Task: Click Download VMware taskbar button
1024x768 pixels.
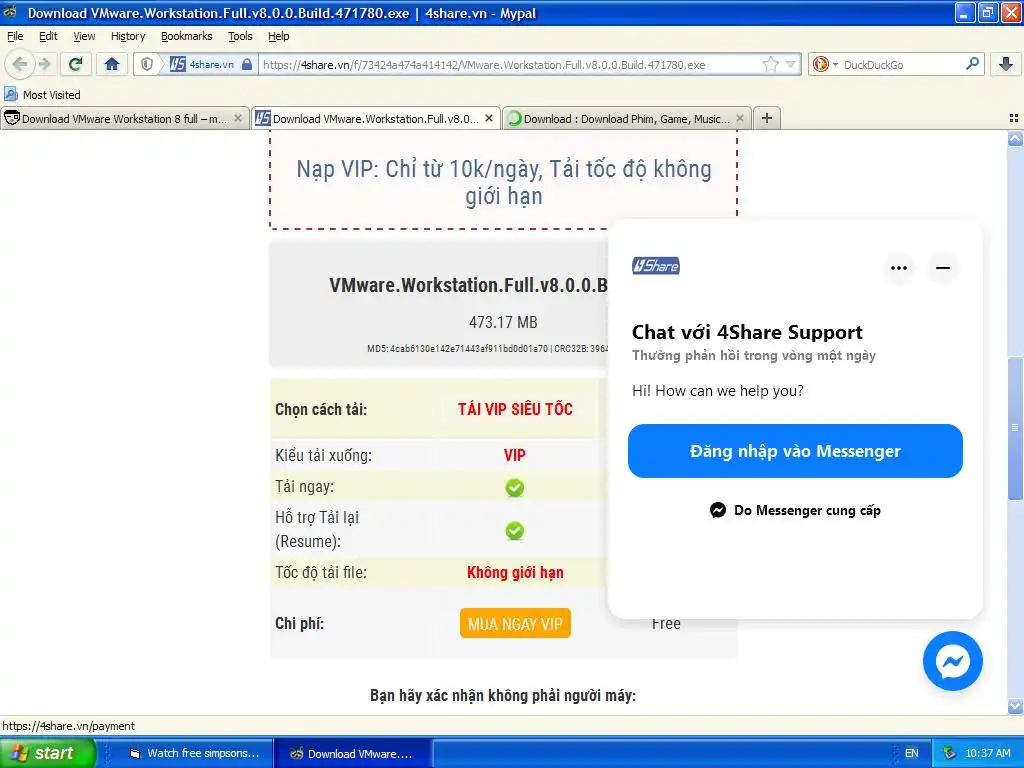Action: 351,753
